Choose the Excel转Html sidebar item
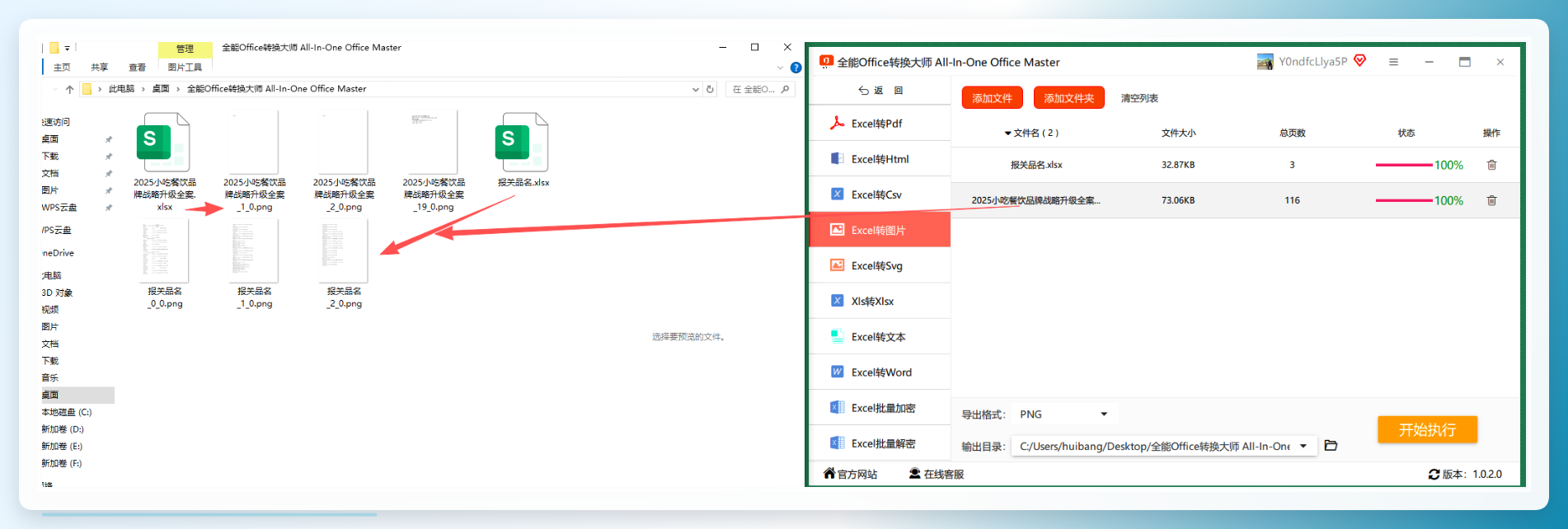The image size is (1568, 529). point(880,159)
